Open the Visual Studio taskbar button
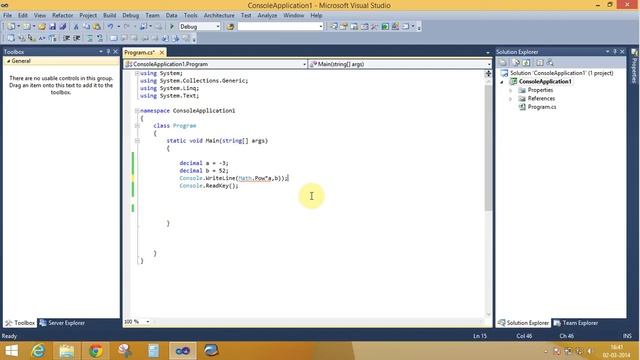Image resolution: width=640 pixels, height=360 pixels. tap(182, 351)
